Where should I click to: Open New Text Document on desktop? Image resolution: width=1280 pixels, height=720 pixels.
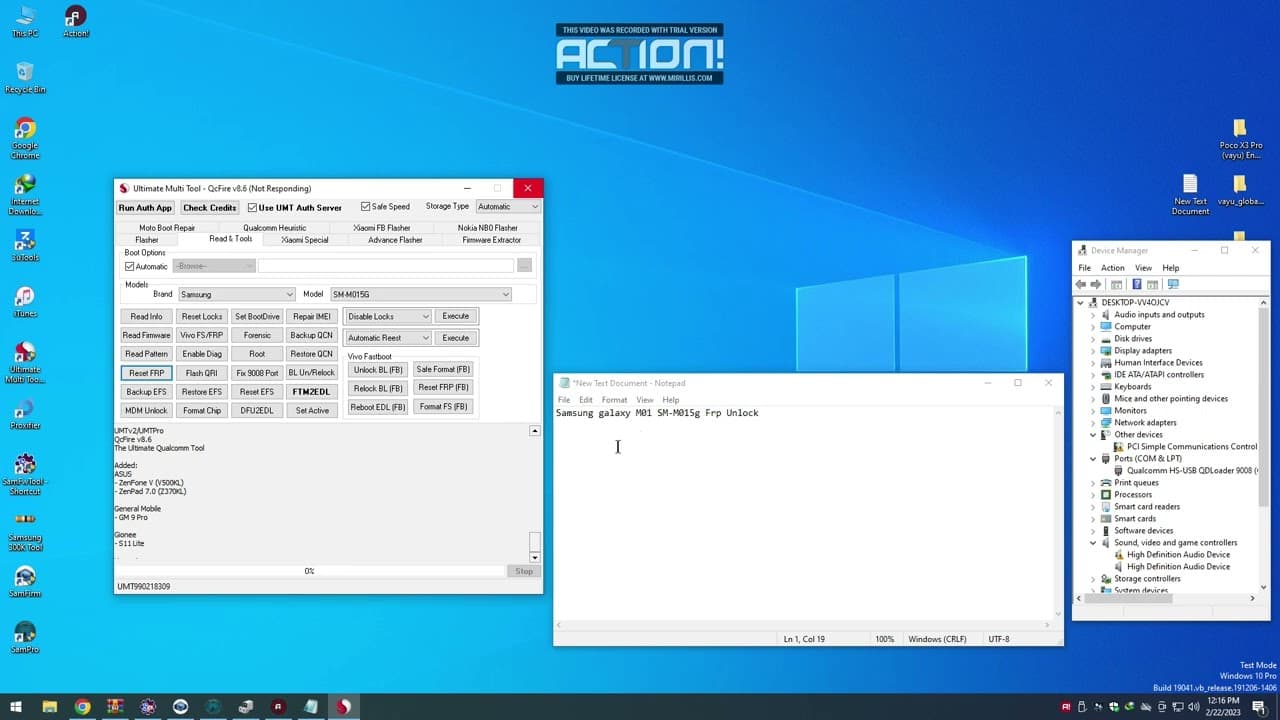(x=1190, y=194)
